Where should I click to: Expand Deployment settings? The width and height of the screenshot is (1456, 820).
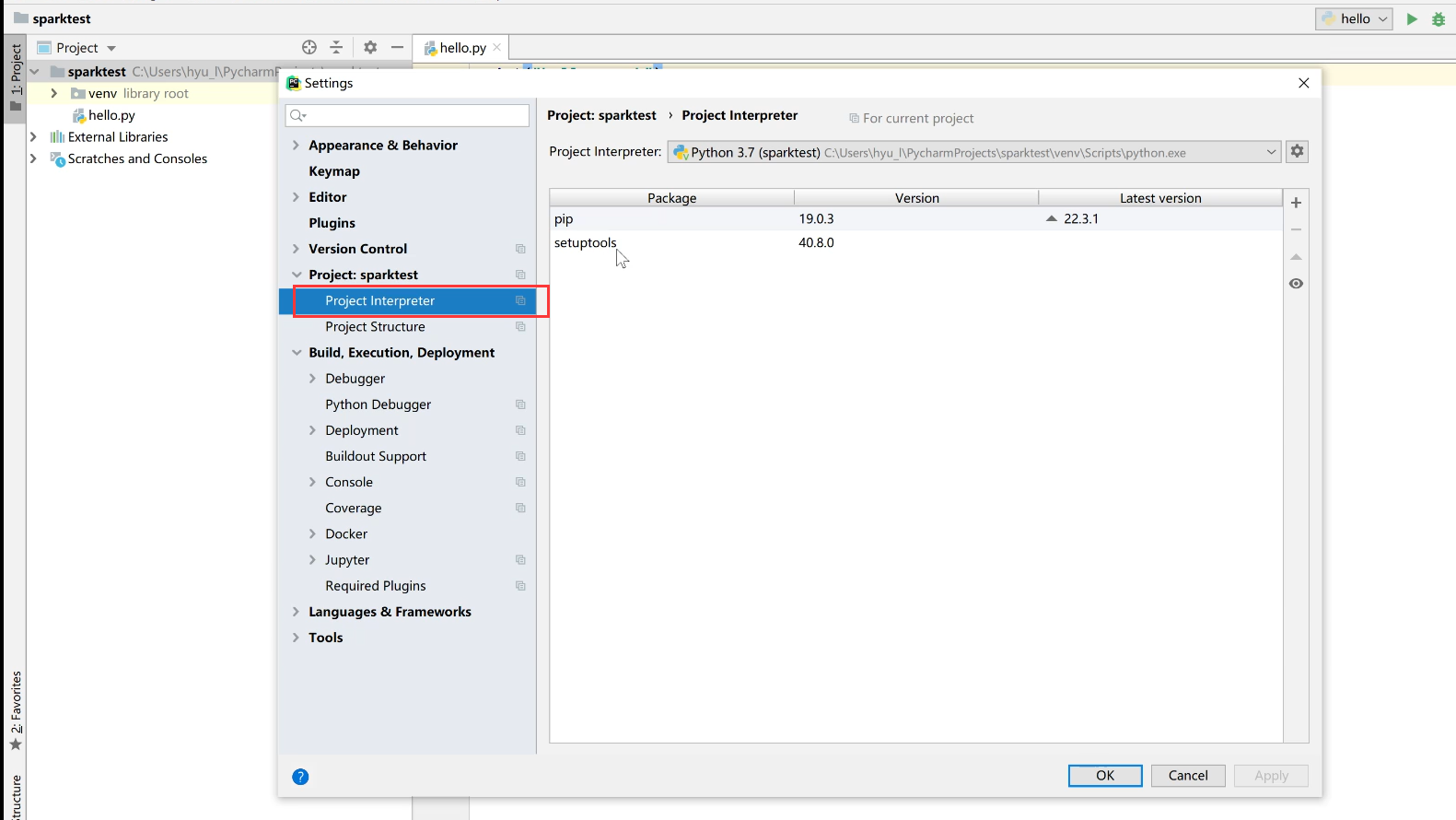point(312,430)
